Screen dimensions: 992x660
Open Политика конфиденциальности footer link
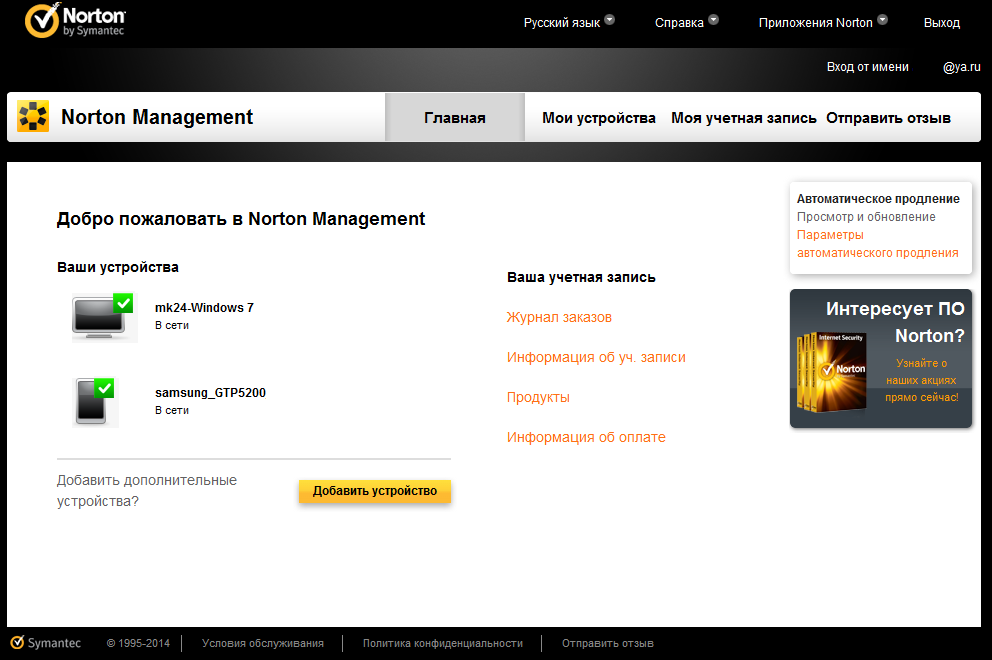[443, 643]
